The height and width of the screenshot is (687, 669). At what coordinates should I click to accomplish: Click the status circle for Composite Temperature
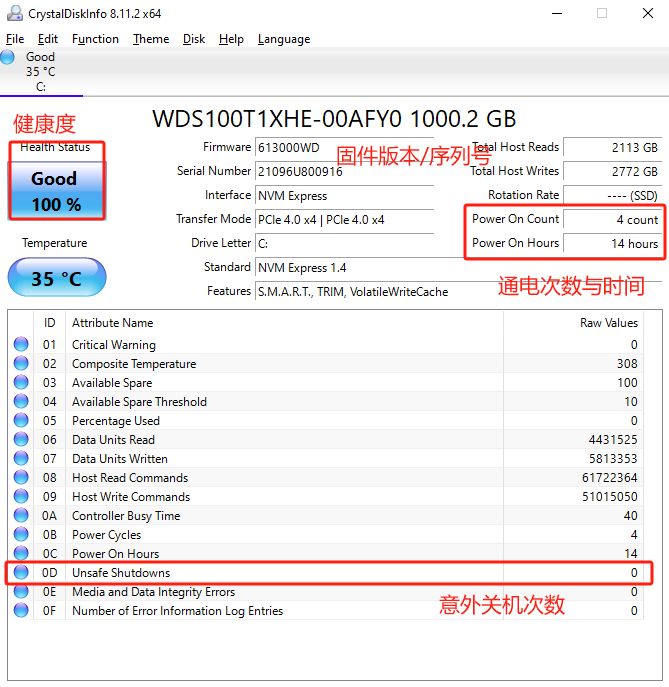(21, 363)
